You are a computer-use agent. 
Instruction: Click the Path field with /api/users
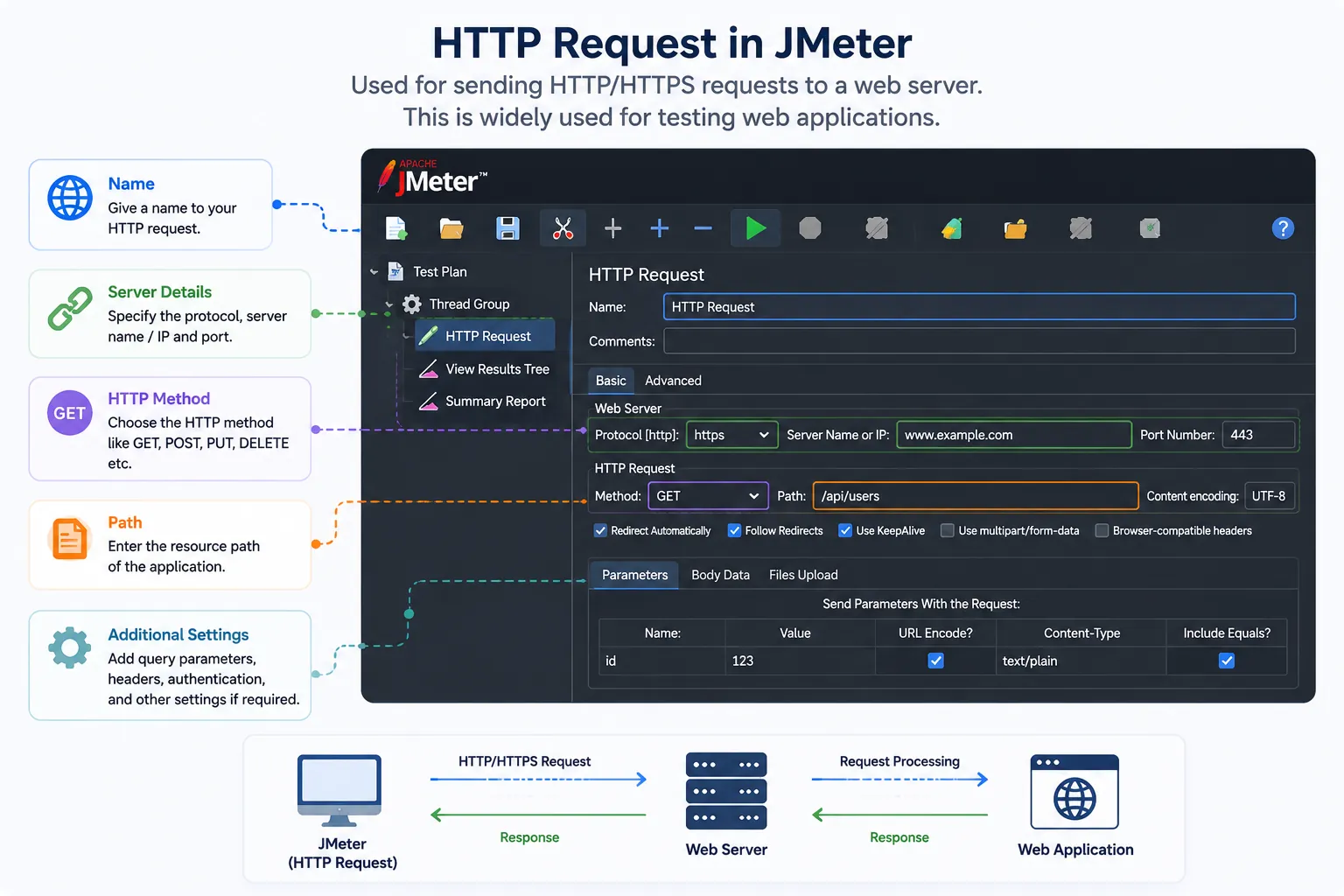point(976,496)
